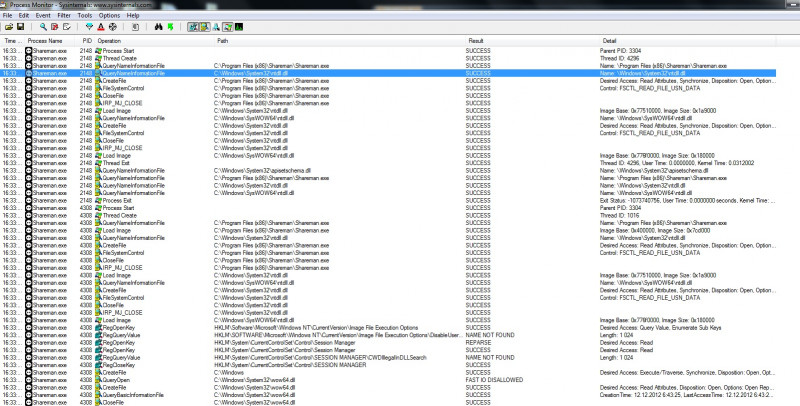The image size is (800, 406).
Task: Open the Tools menu
Action: point(85,16)
